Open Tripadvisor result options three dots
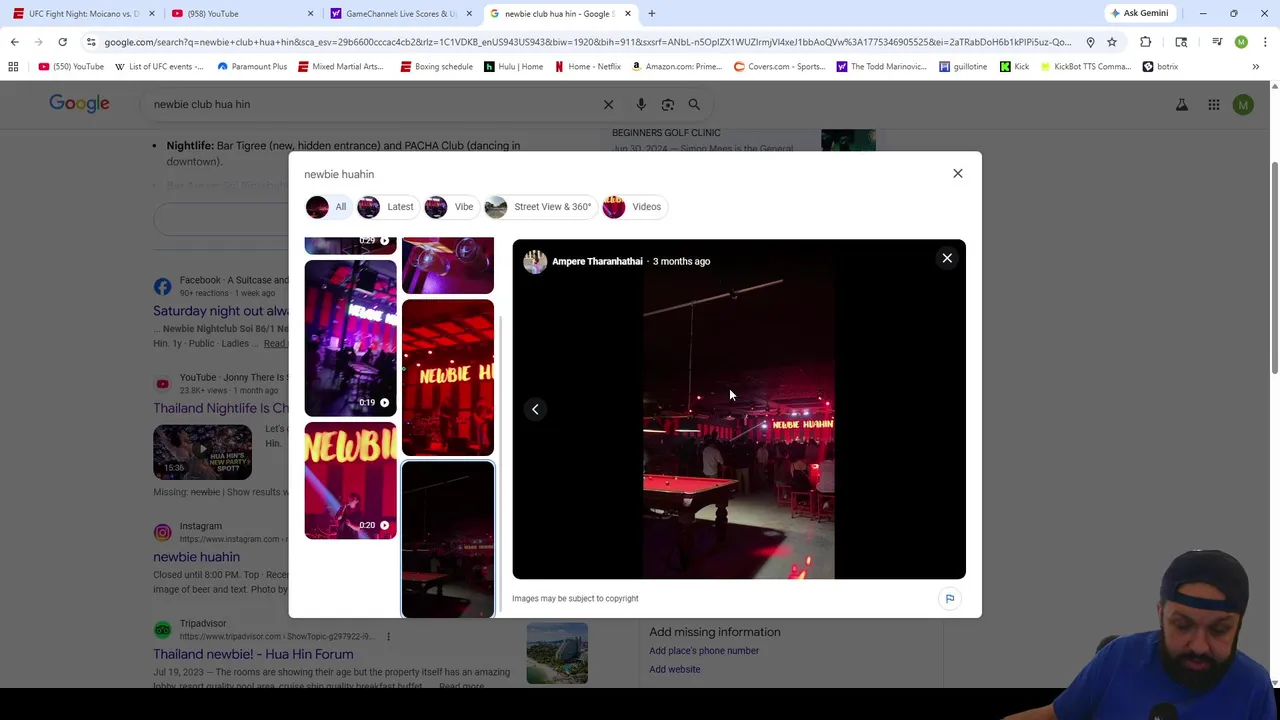 coord(388,636)
